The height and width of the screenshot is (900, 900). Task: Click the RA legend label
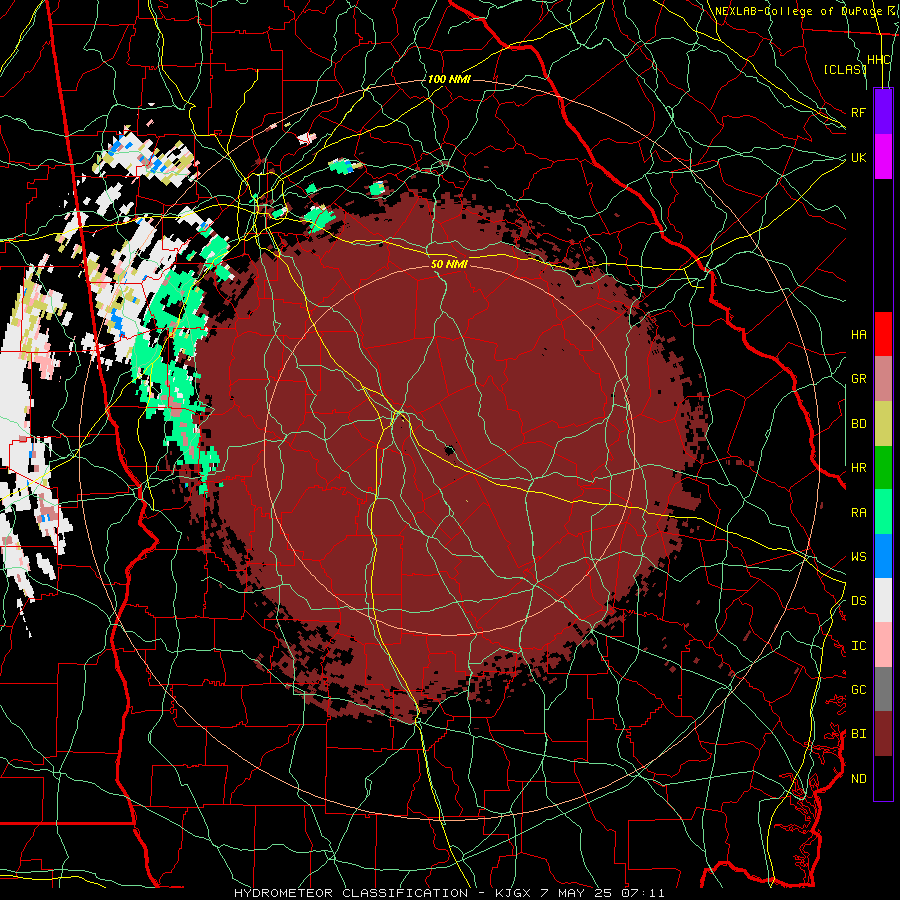tap(859, 513)
